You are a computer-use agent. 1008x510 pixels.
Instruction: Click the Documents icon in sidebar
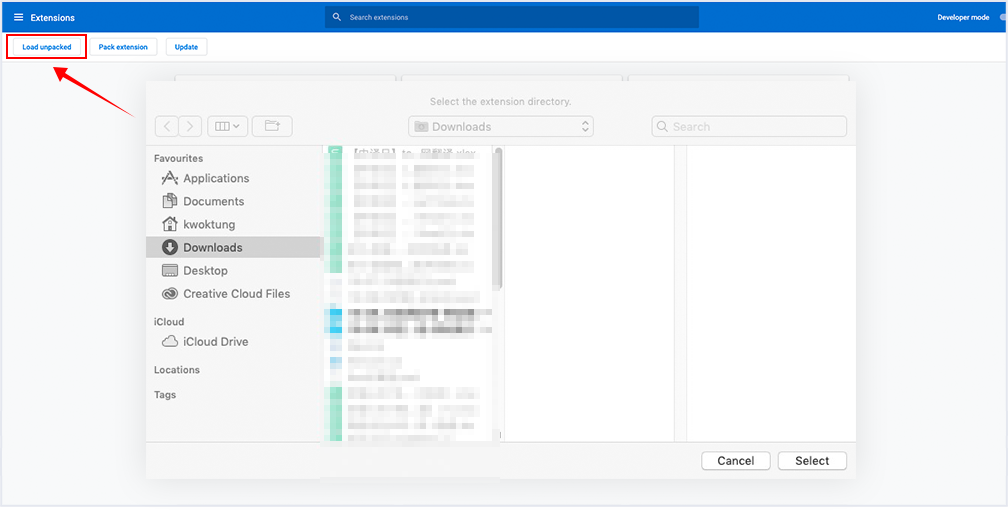(170, 201)
